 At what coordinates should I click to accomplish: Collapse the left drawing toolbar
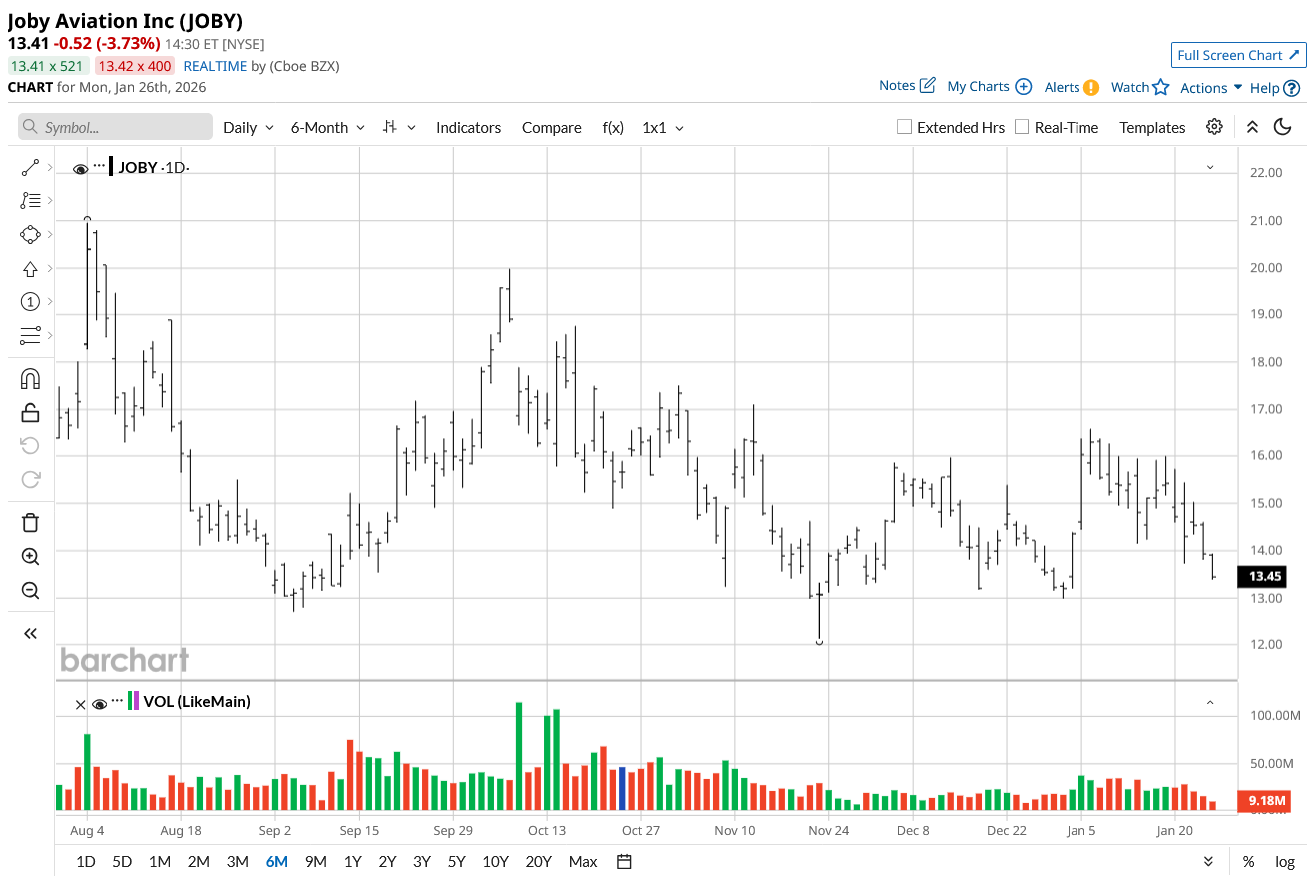[30, 633]
